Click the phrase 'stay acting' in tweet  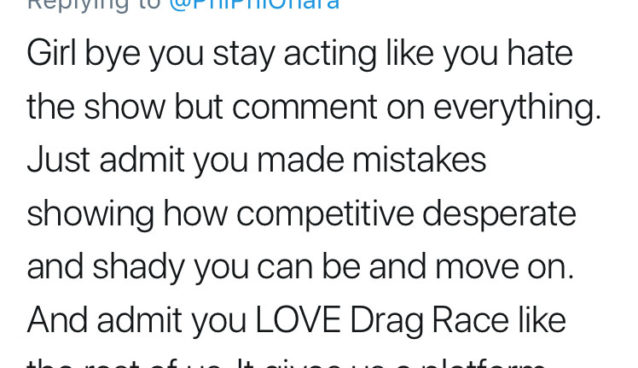(295, 55)
